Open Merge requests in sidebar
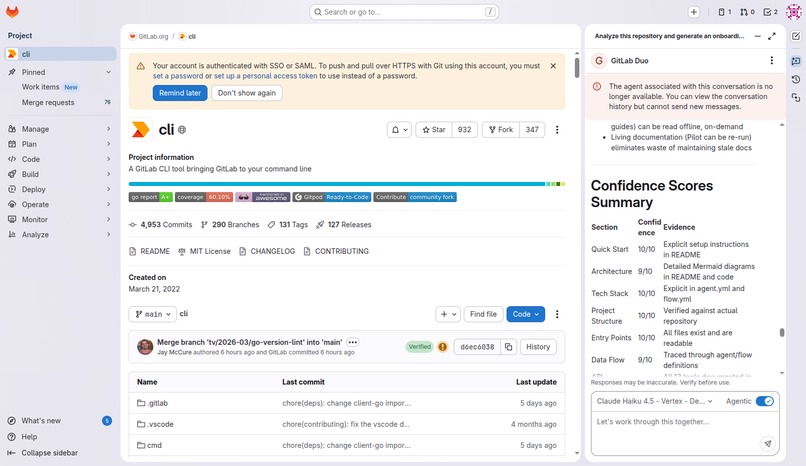Image resolution: width=806 pixels, height=466 pixels. point(60,103)
